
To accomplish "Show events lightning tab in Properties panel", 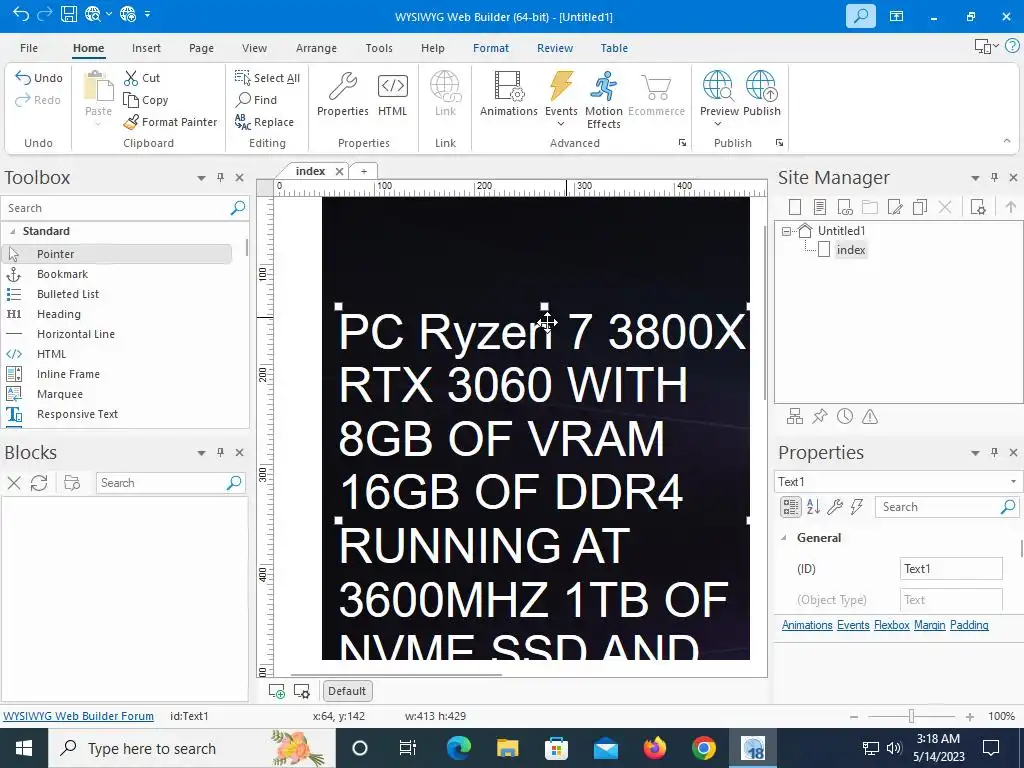I will point(857,507).
